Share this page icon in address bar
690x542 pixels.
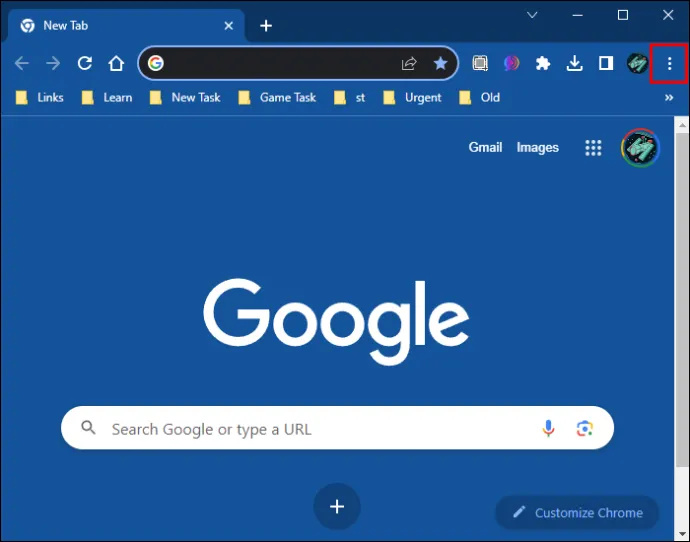click(x=409, y=63)
